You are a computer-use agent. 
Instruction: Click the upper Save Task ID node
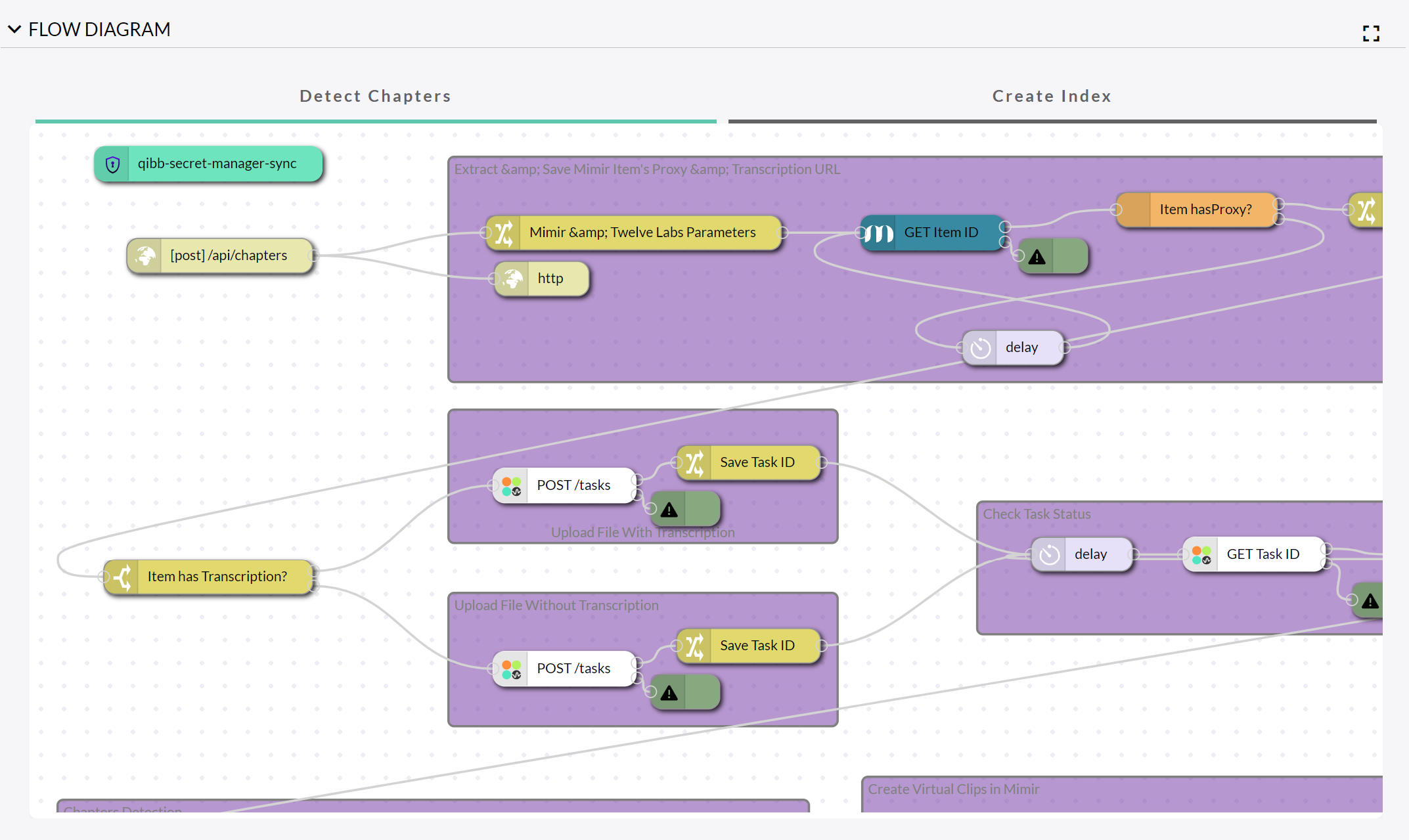(x=757, y=462)
